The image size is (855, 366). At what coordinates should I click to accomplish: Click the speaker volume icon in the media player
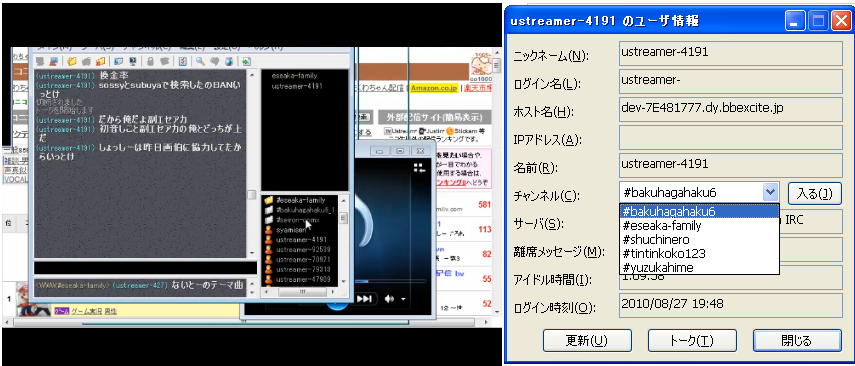[389, 298]
